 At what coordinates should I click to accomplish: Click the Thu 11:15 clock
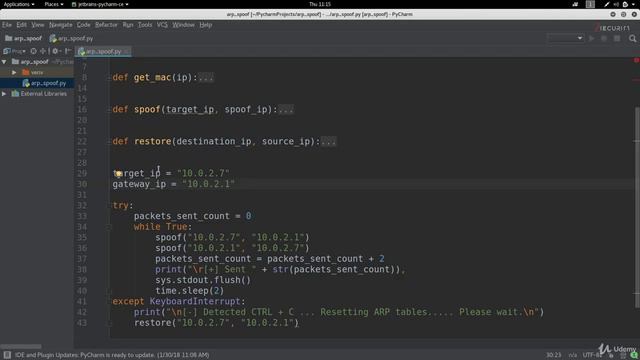(320, 4)
